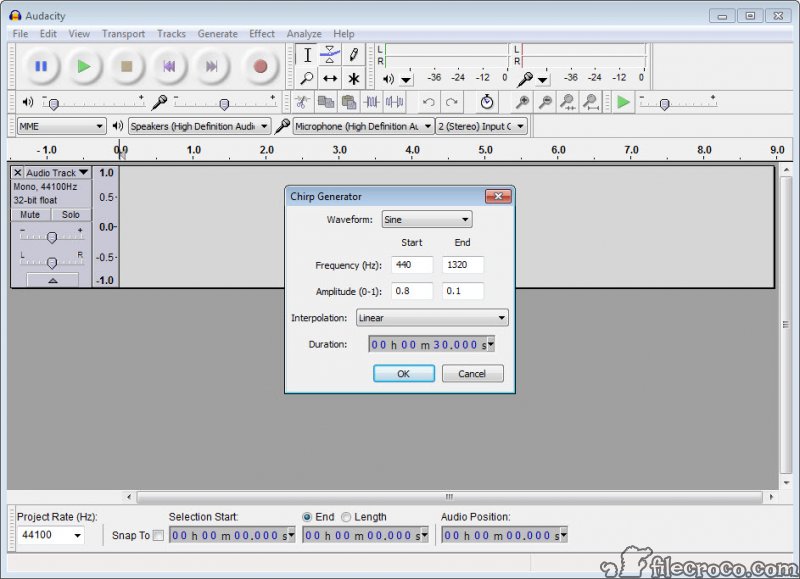Open the Analyze menu
This screenshot has height=579, width=800.
pos(304,34)
